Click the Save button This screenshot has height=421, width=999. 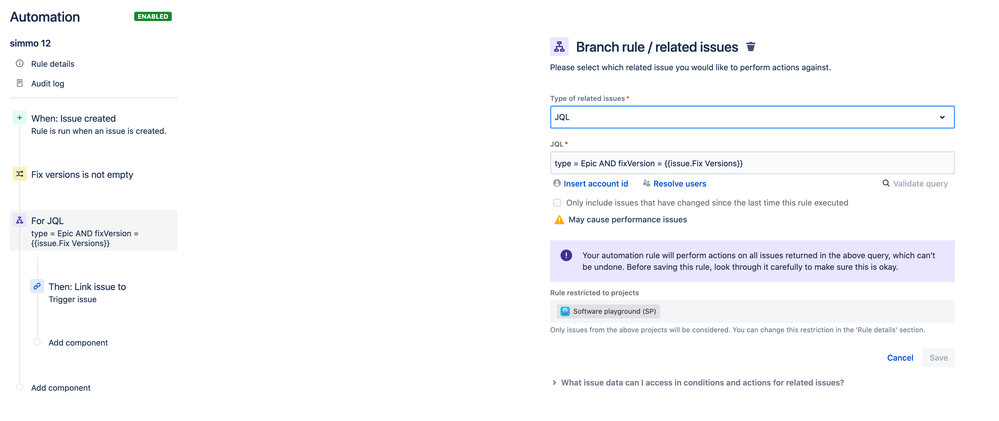pyautogui.click(x=938, y=358)
